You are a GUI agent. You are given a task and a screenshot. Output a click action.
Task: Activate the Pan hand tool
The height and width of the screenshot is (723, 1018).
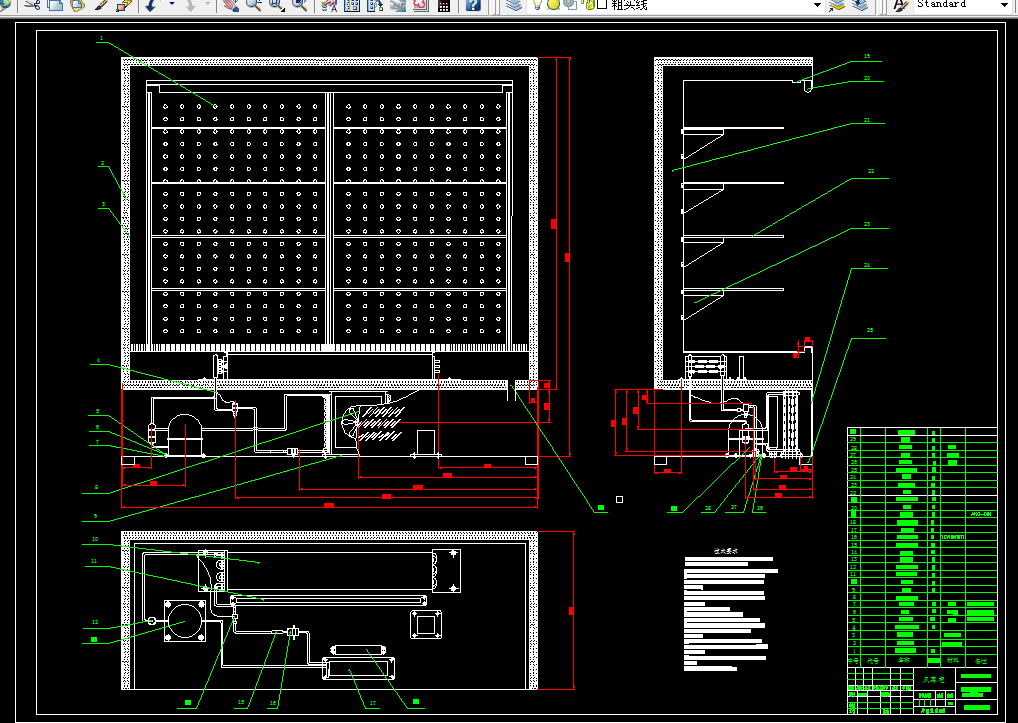tap(230, 5)
